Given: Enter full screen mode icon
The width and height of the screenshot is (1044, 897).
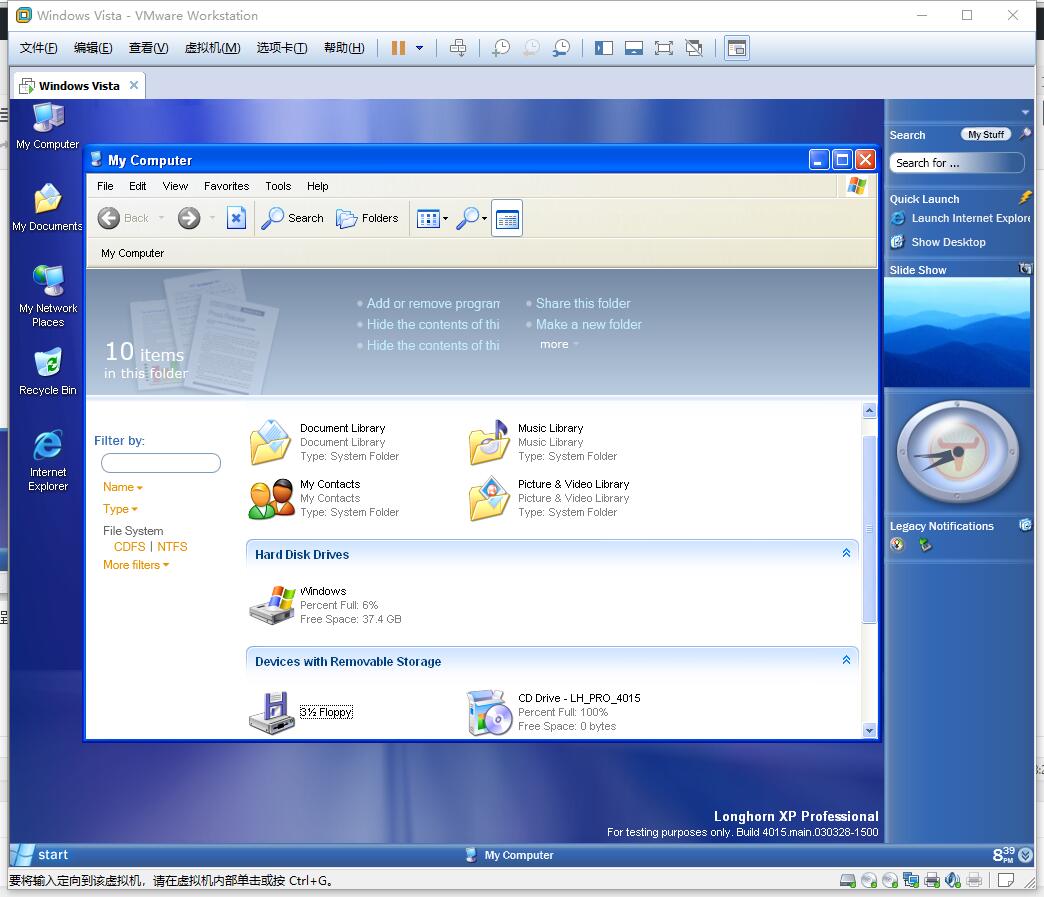Looking at the screenshot, I should pyautogui.click(x=664, y=48).
